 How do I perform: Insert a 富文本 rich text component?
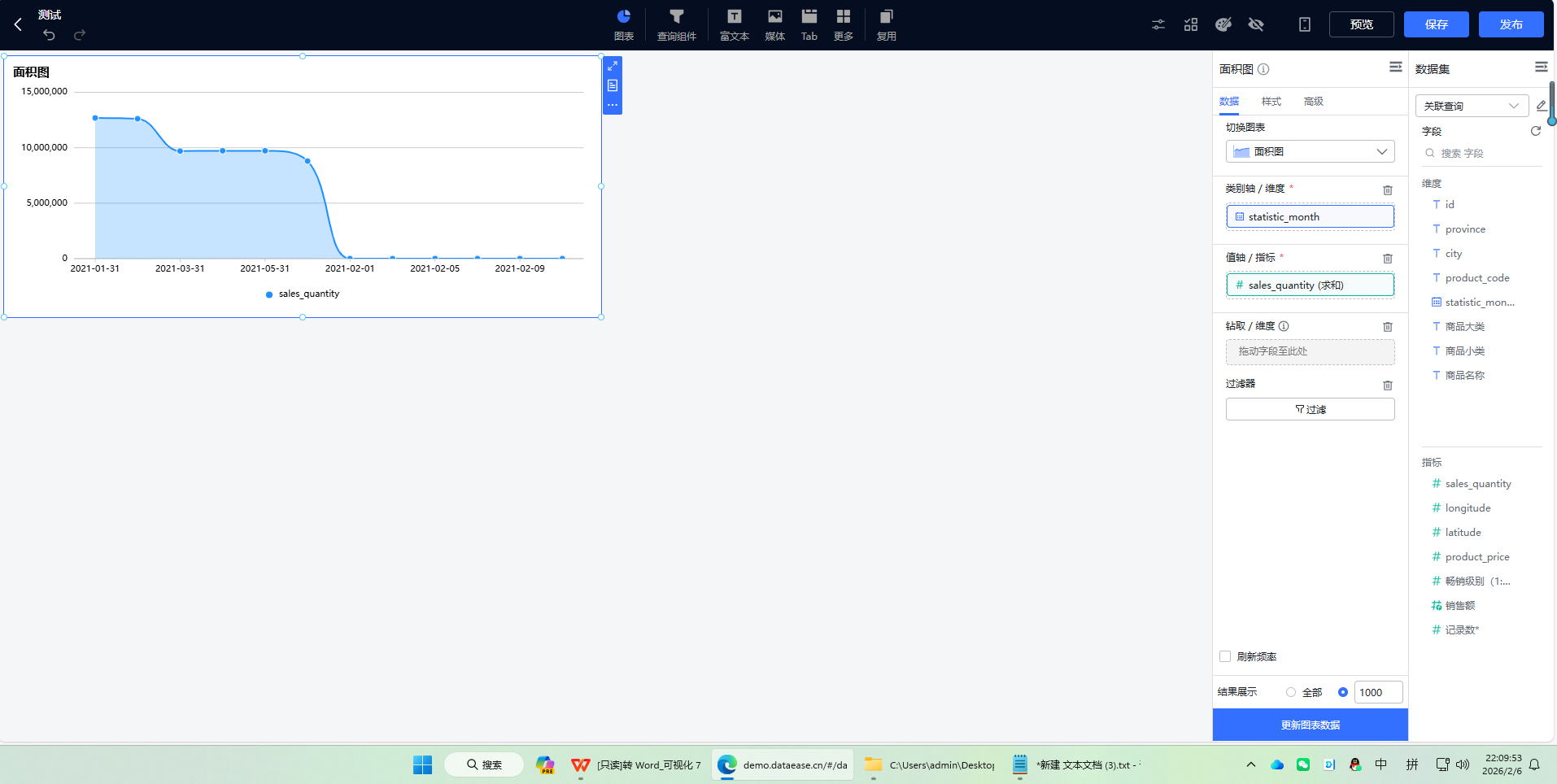click(735, 24)
